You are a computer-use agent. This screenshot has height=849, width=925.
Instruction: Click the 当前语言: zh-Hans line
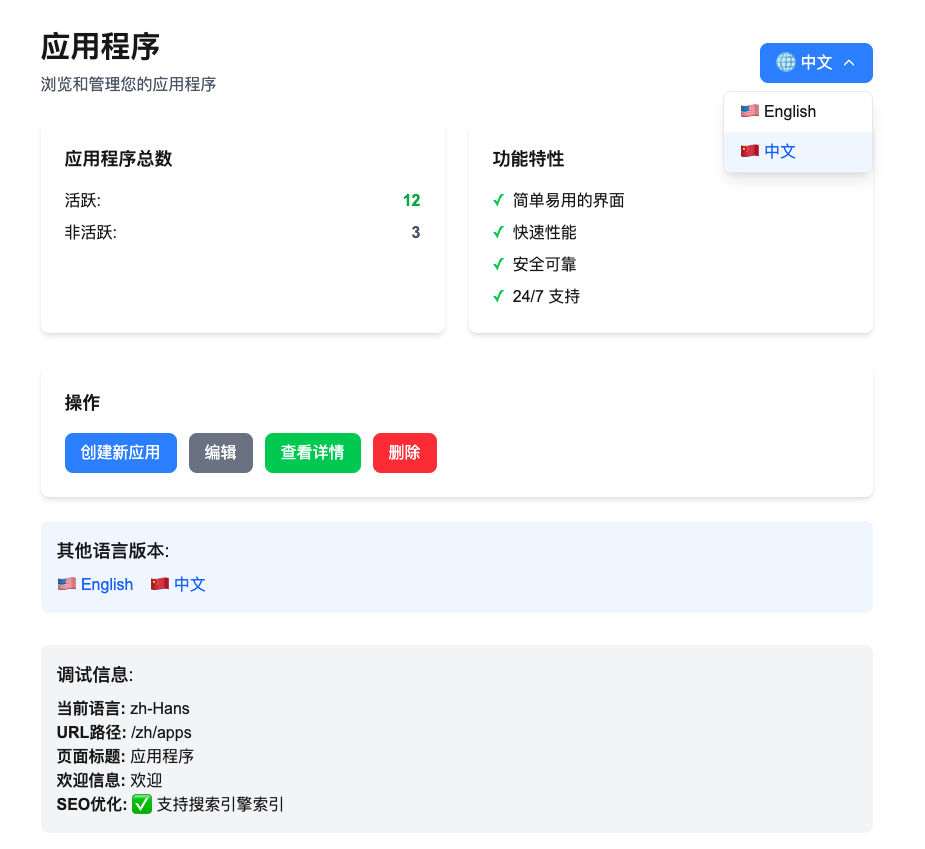(x=123, y=709)
